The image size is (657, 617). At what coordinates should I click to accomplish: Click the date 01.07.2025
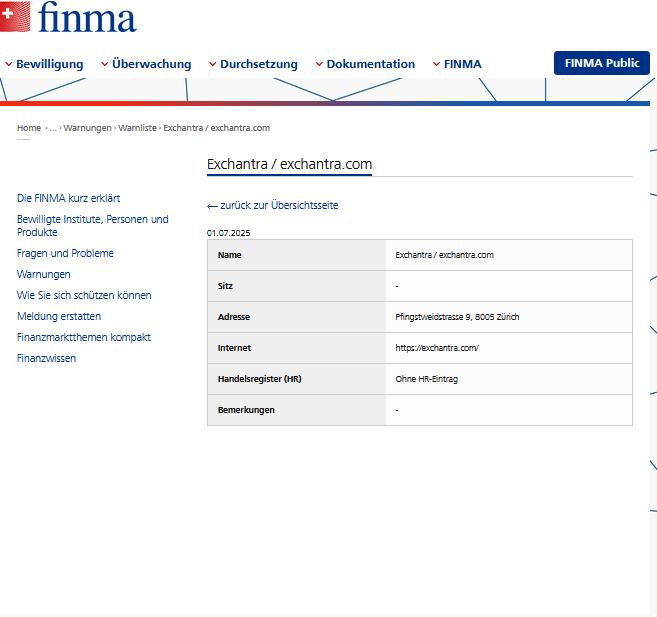[228, 233]
